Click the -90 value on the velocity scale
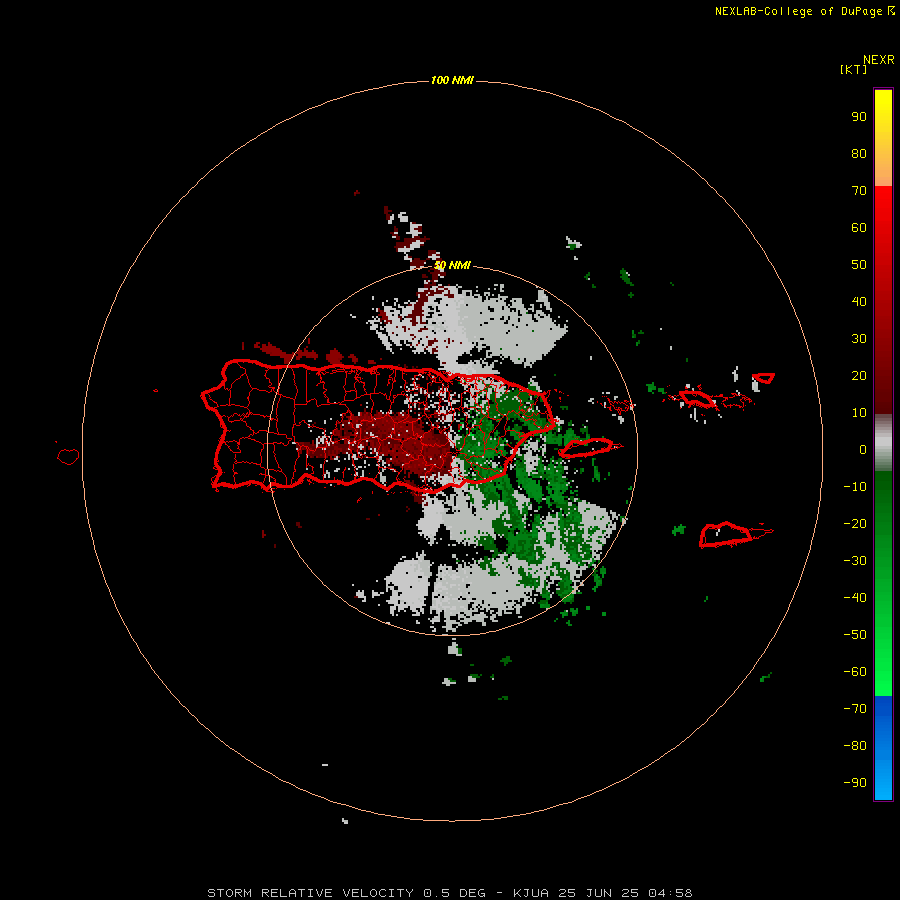Viewport: 900px width, 900px height. 855,783
